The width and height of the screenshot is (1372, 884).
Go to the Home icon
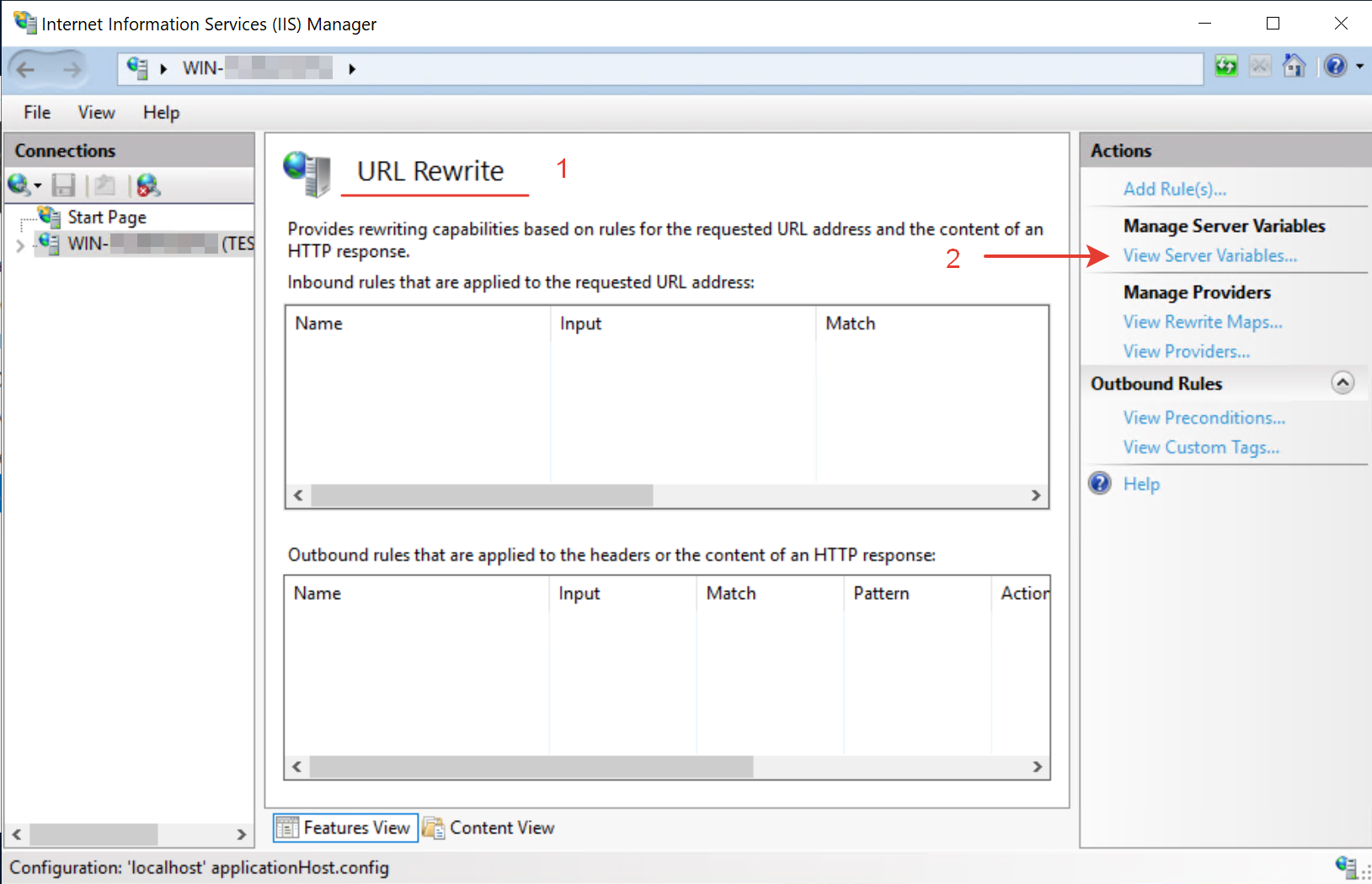click(1294, 66)
